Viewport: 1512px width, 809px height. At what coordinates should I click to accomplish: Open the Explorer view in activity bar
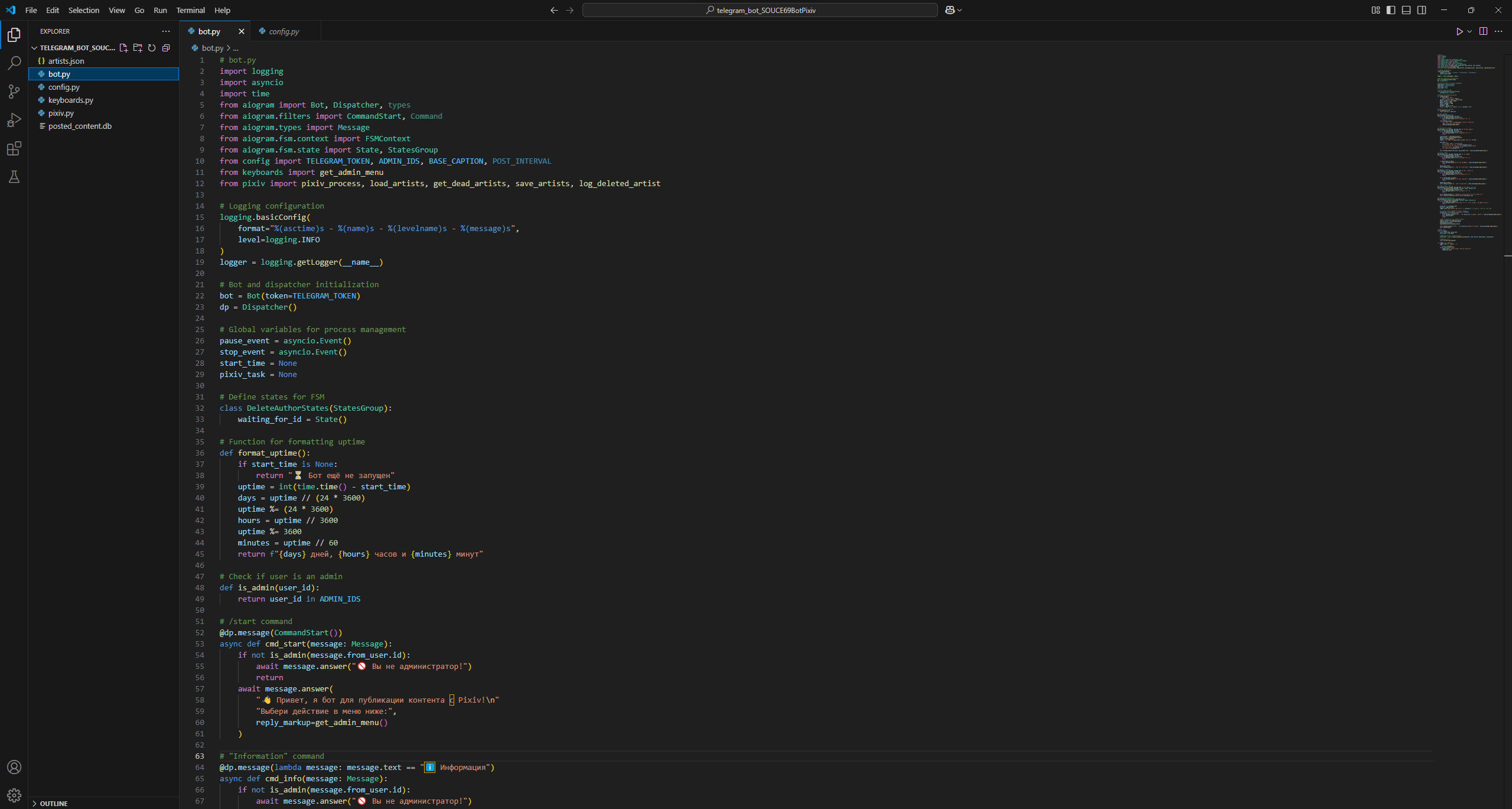[x=14, y=35]
